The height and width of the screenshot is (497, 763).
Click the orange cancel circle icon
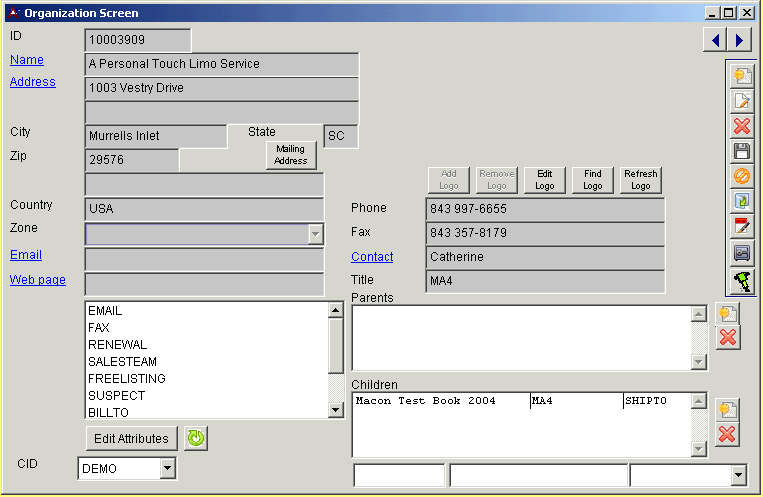(741, 176)
